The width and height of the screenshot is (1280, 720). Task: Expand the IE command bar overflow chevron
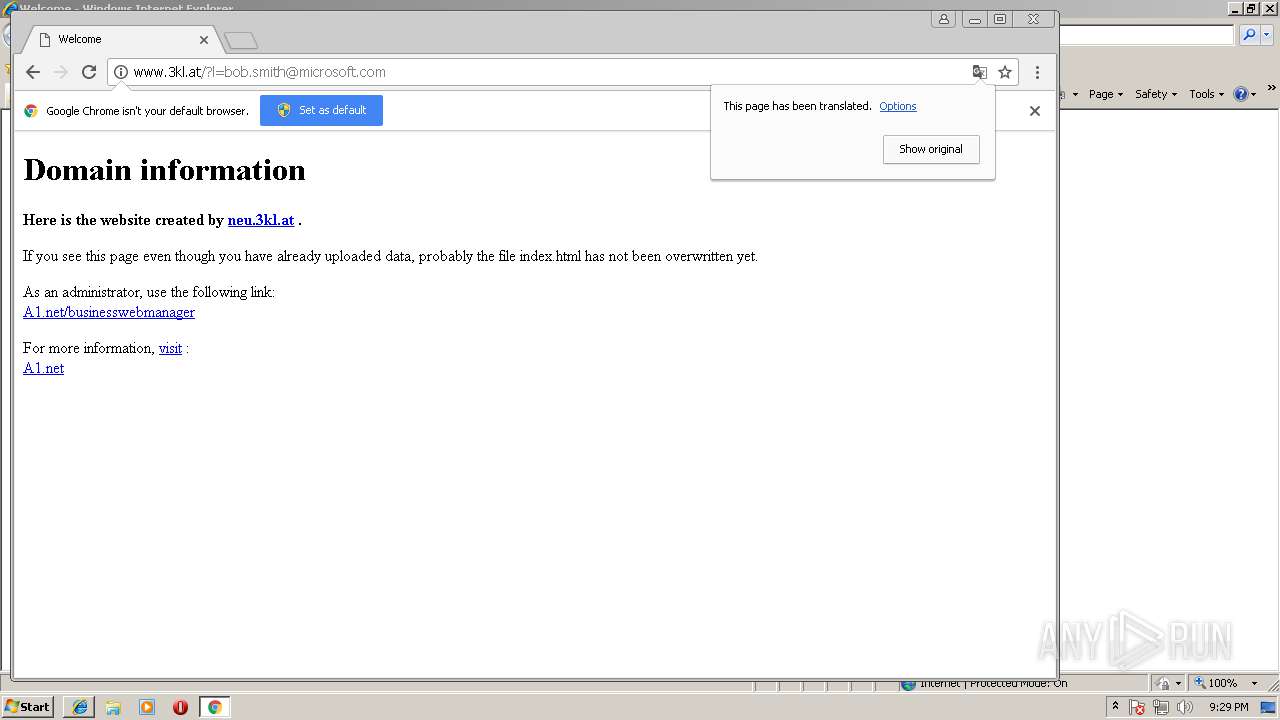(x=1271, y=89)
